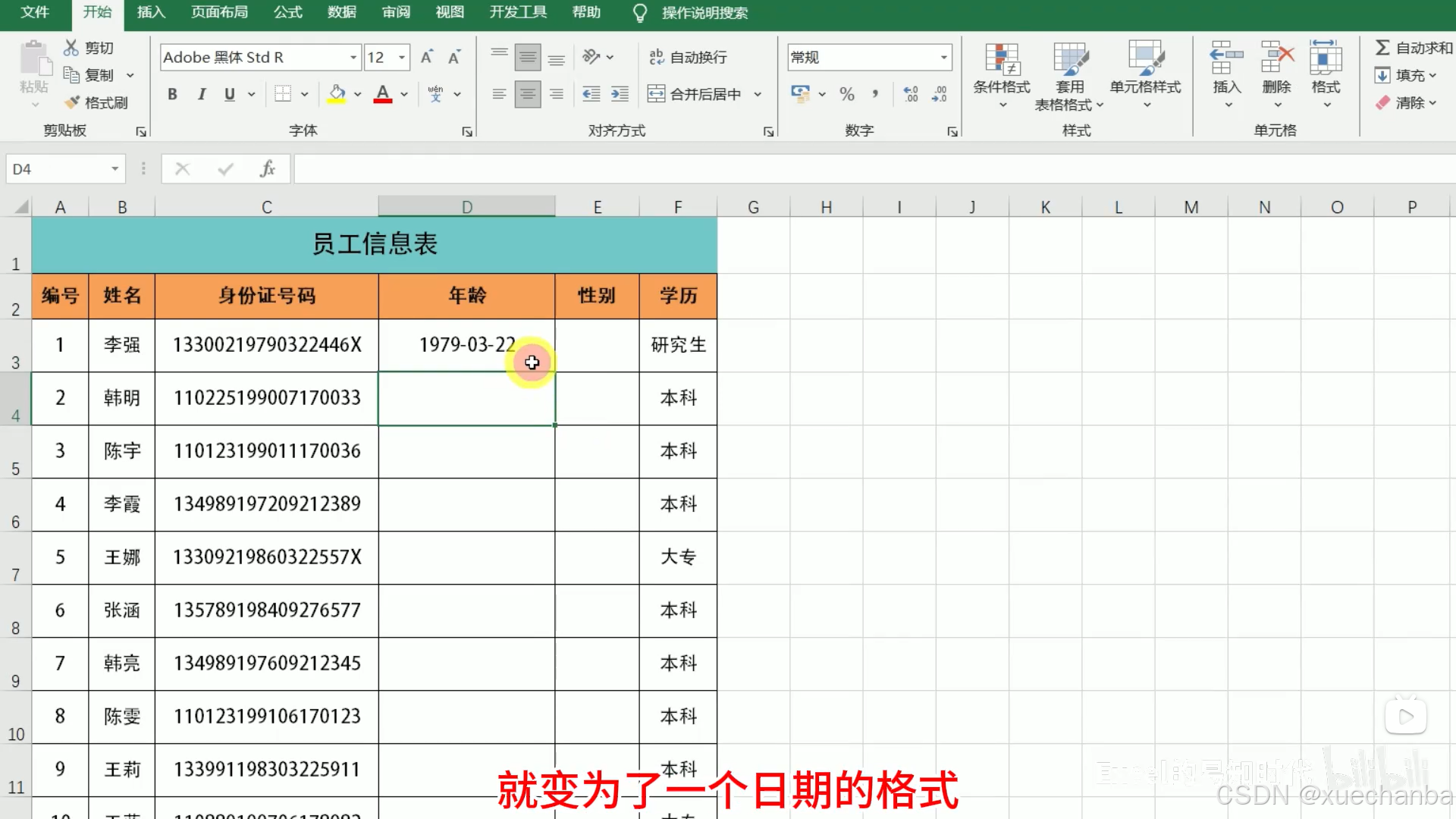1456x819 pixels.
Task: Click the AutoSum sigma icon
Action: coord(1382,48)
